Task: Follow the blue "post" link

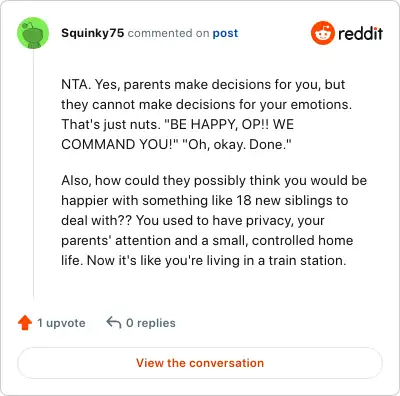Action: click(225, 33)
